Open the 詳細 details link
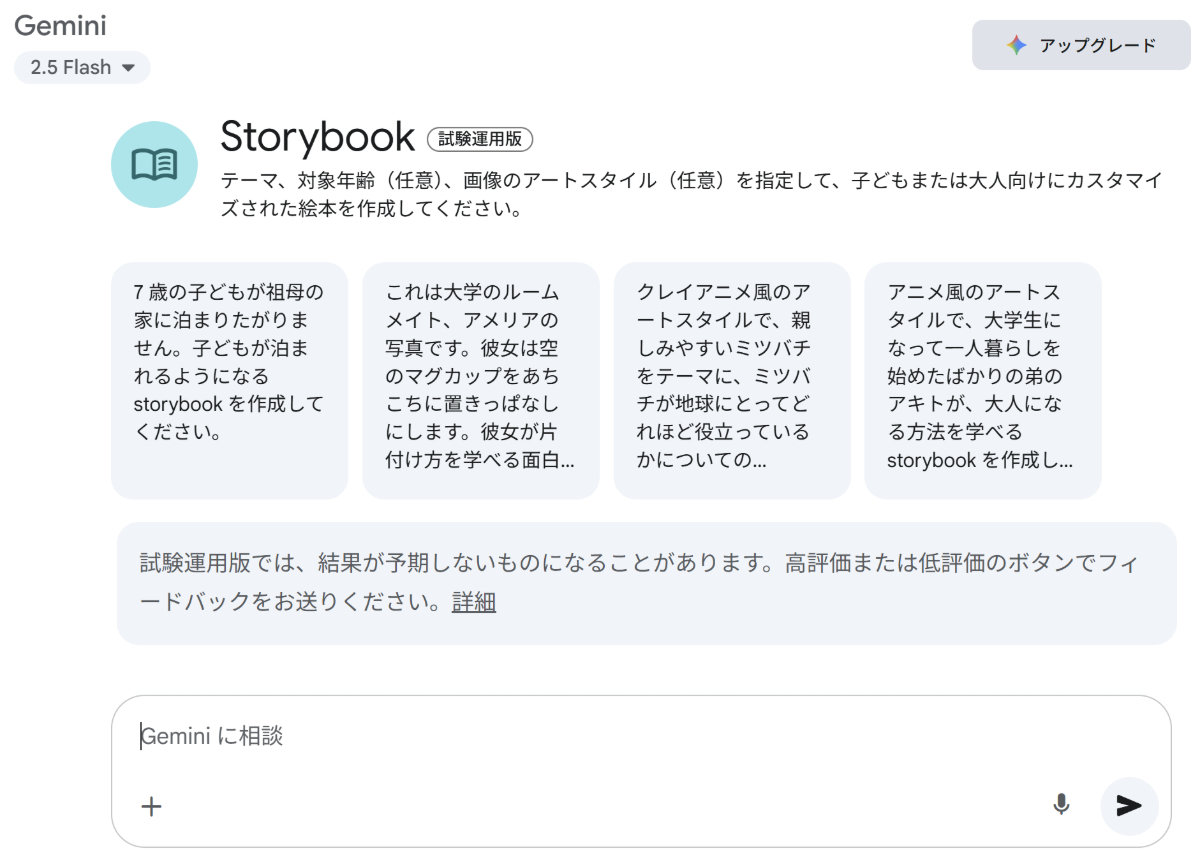 [474, 603]
